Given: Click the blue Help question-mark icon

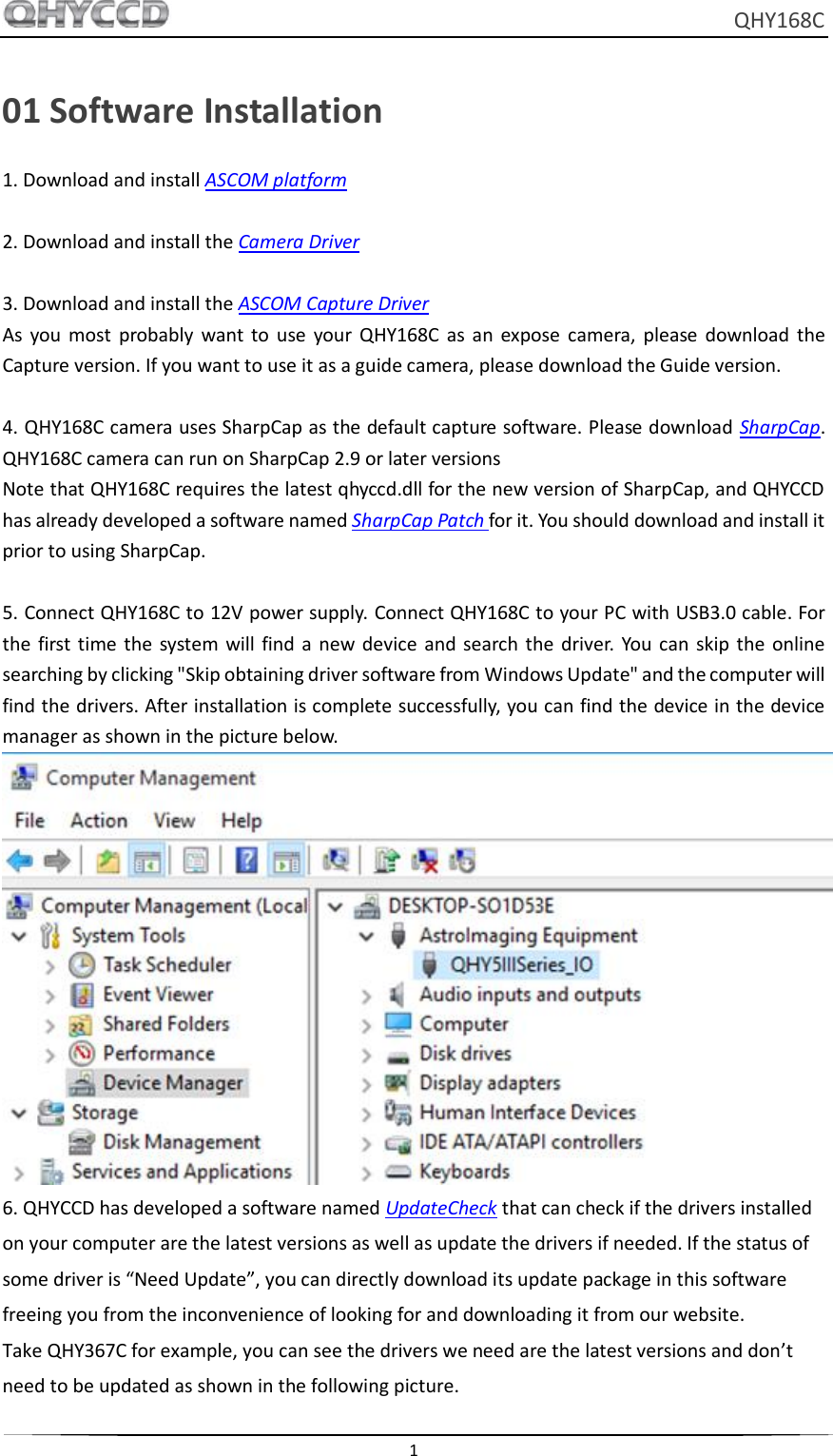Looking at the screenshot, I should [x=246, y=861].
